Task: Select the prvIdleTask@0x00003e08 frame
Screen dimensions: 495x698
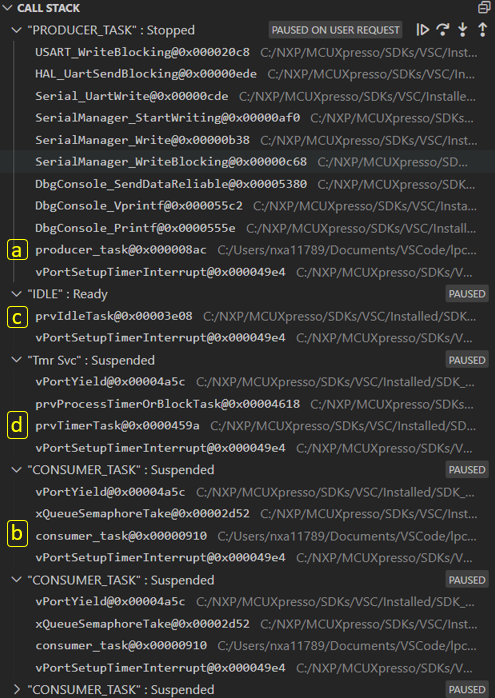Action: point(248,316)
